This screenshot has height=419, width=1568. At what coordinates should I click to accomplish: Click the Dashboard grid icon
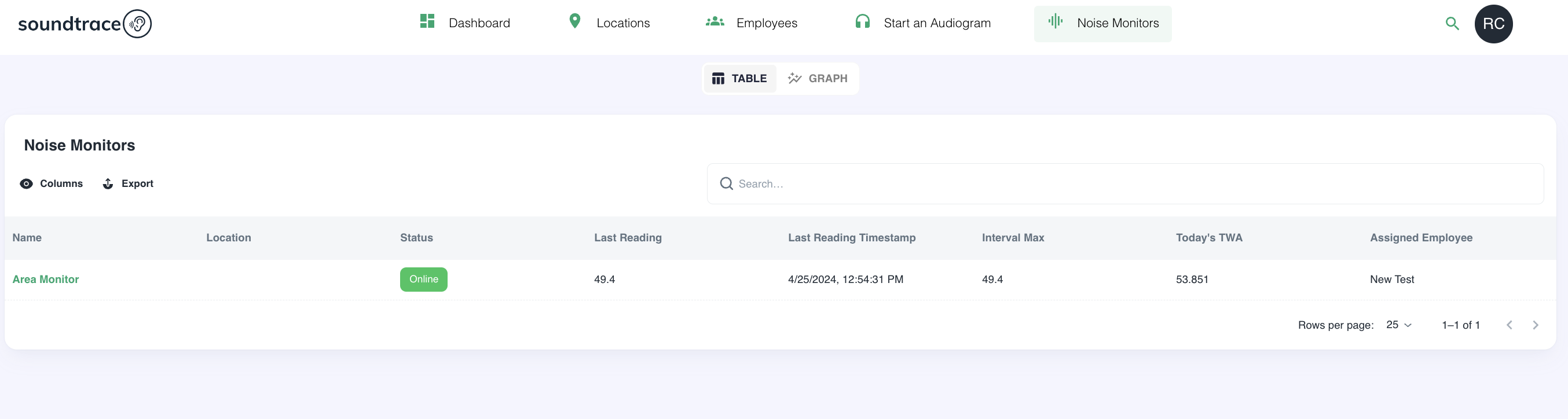click(x=427, y=21)
